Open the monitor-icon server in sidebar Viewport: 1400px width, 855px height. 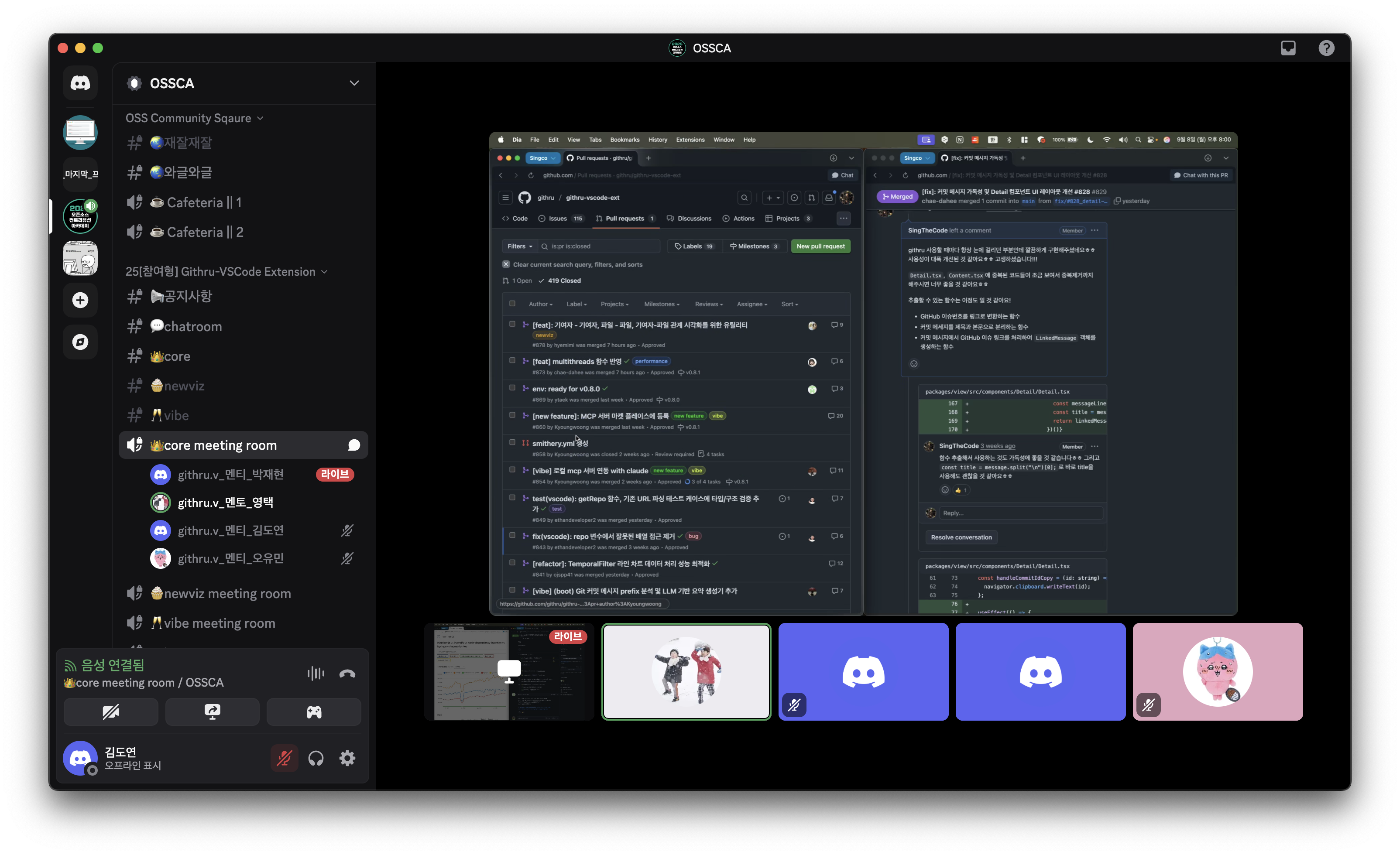click(80, 132)
